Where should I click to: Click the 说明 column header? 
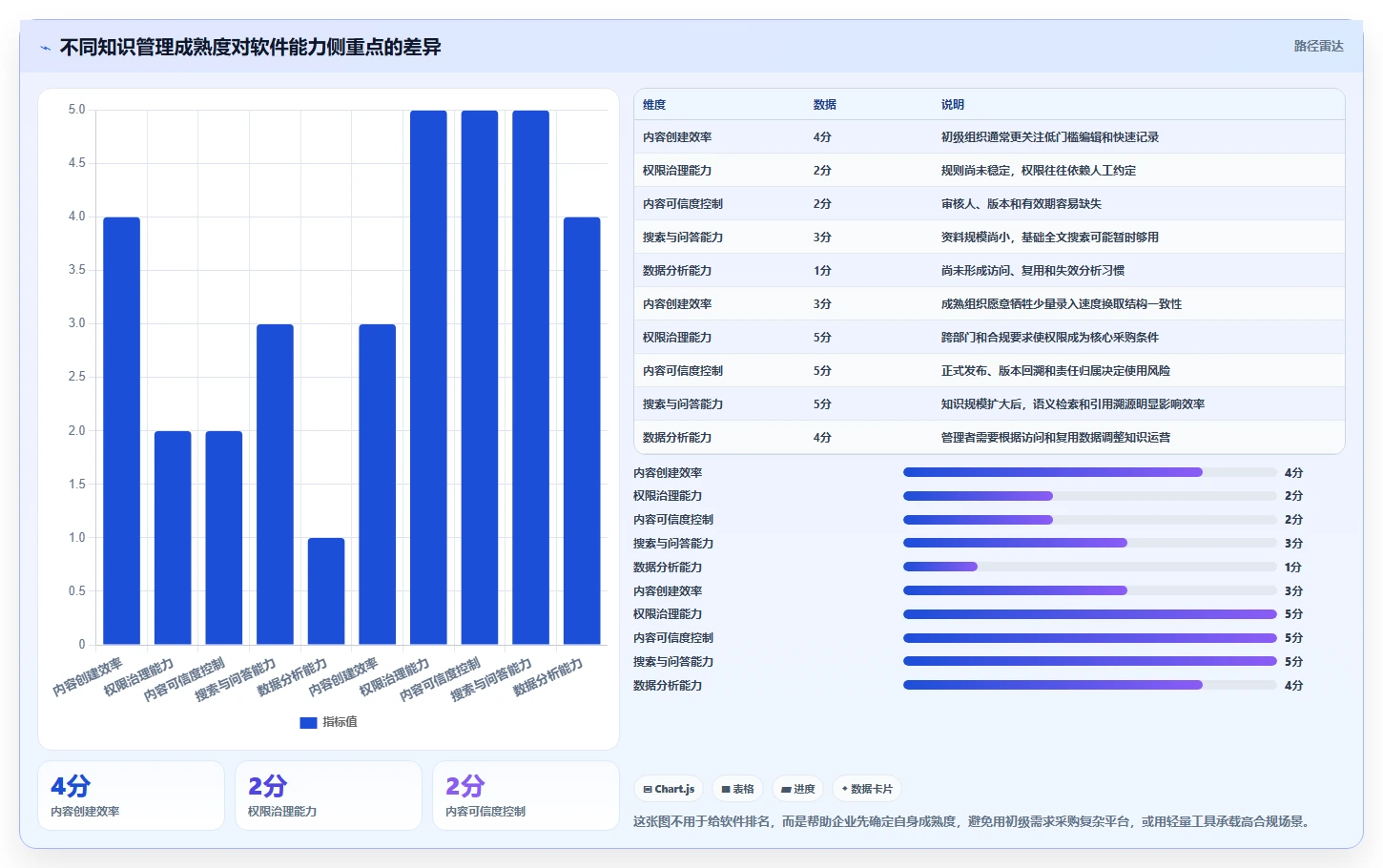click(953, 105)
